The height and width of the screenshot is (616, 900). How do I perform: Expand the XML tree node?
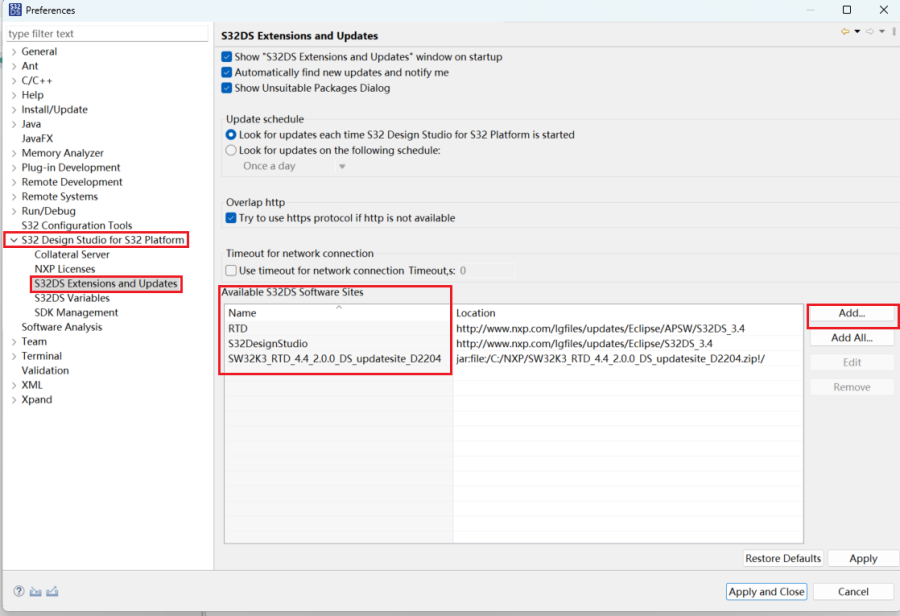coord(14,385)
